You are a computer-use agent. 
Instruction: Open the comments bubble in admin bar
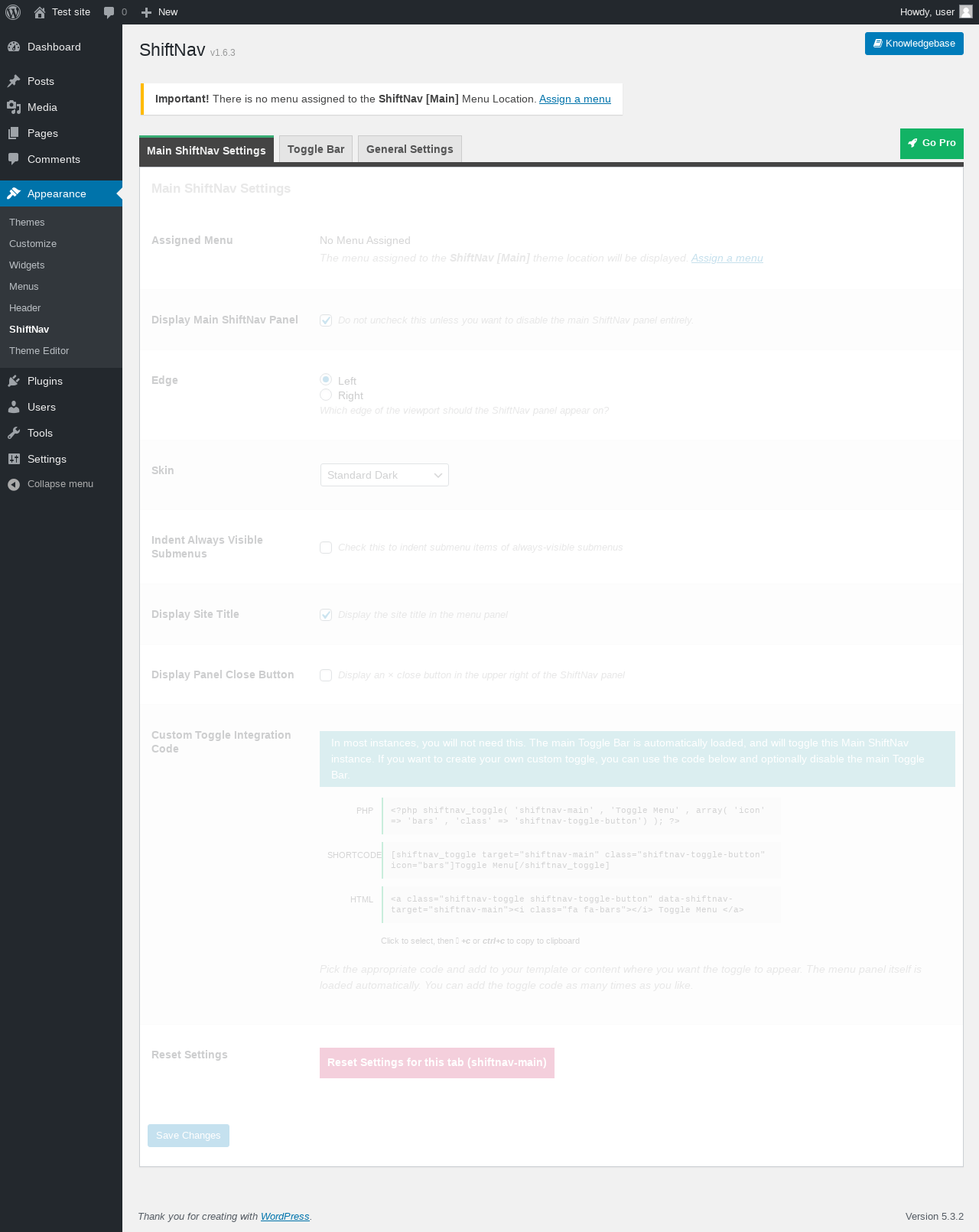tap(109, 12)
